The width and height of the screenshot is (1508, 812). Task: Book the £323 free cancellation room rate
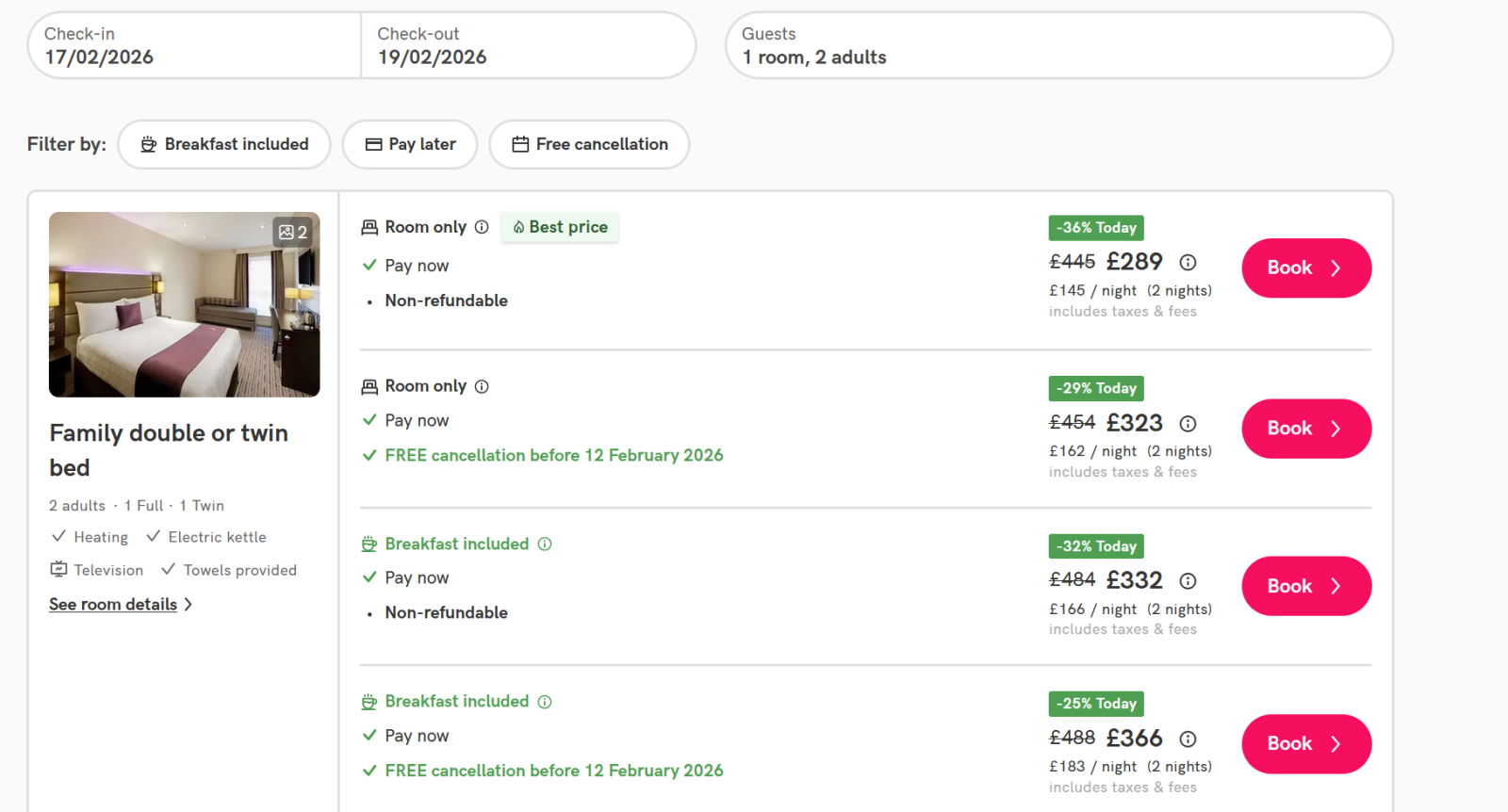(x=1305, y=429)
